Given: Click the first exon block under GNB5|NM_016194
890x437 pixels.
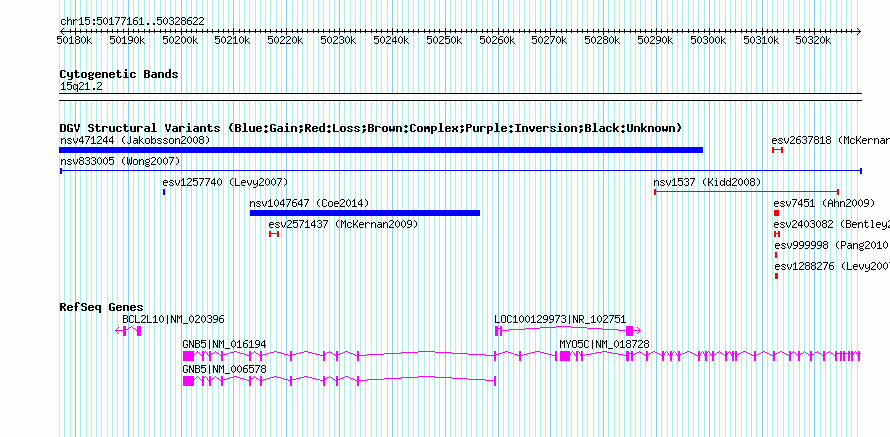Looking at the screenshot, I should 188,356.
